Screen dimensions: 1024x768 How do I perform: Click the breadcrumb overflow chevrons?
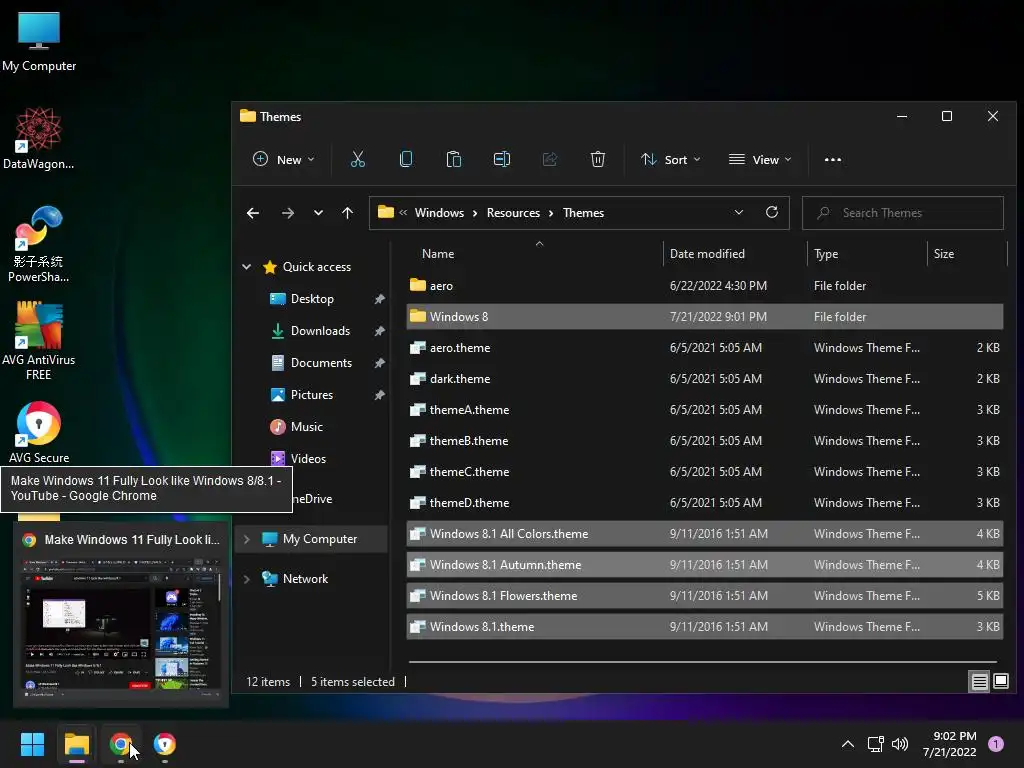coord(403,212)
